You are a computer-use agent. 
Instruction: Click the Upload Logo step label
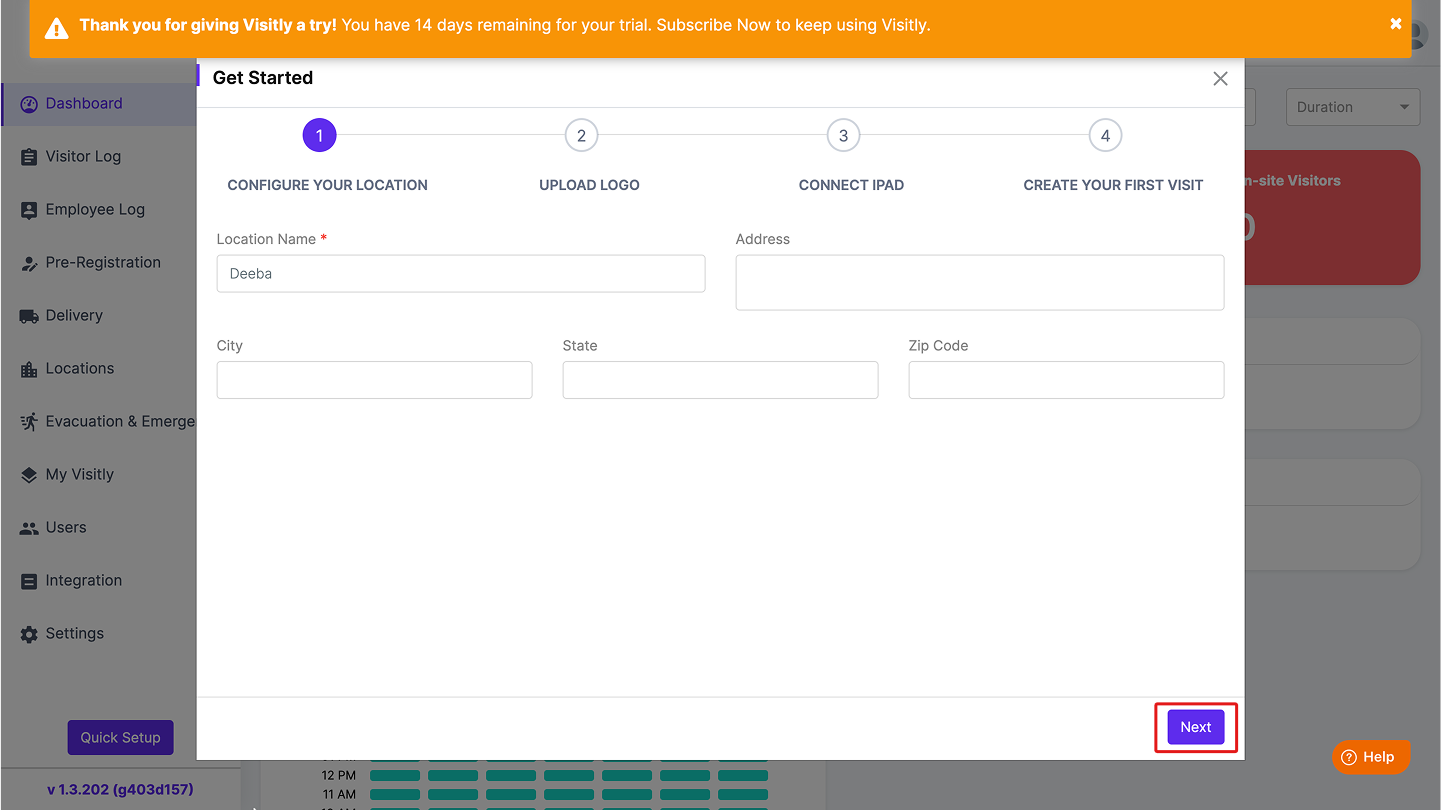589,185
